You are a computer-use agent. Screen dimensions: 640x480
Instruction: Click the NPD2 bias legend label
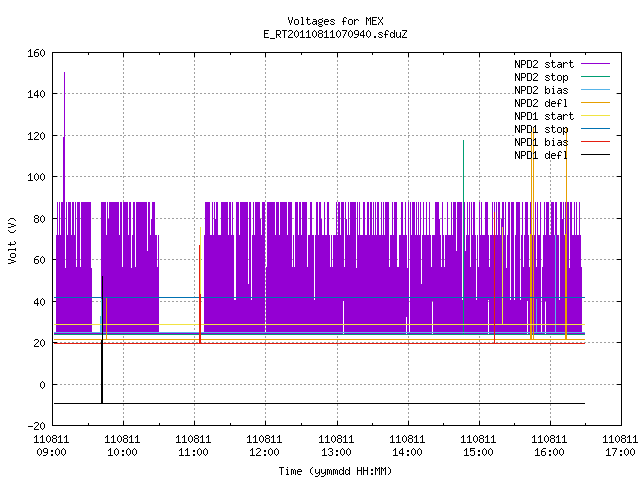point(541,90)
